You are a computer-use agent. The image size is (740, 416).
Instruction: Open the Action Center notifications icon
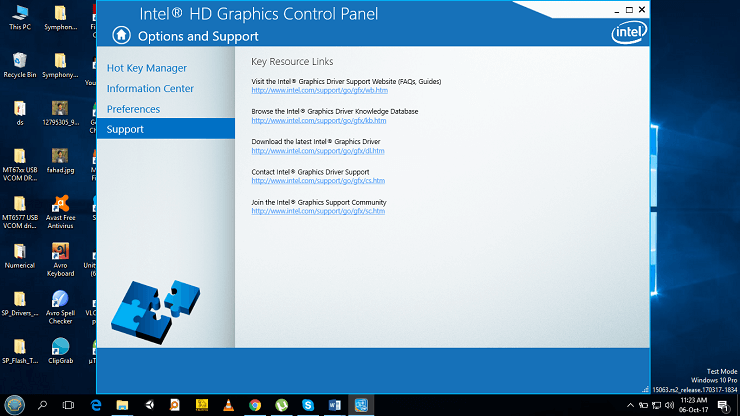(723, 405)
